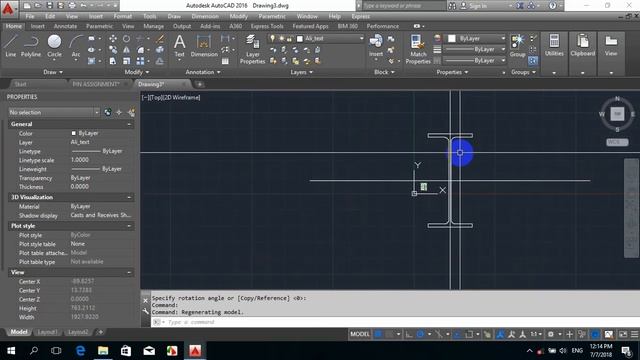Toggle ortho mode in status bar

pos(409,334)
